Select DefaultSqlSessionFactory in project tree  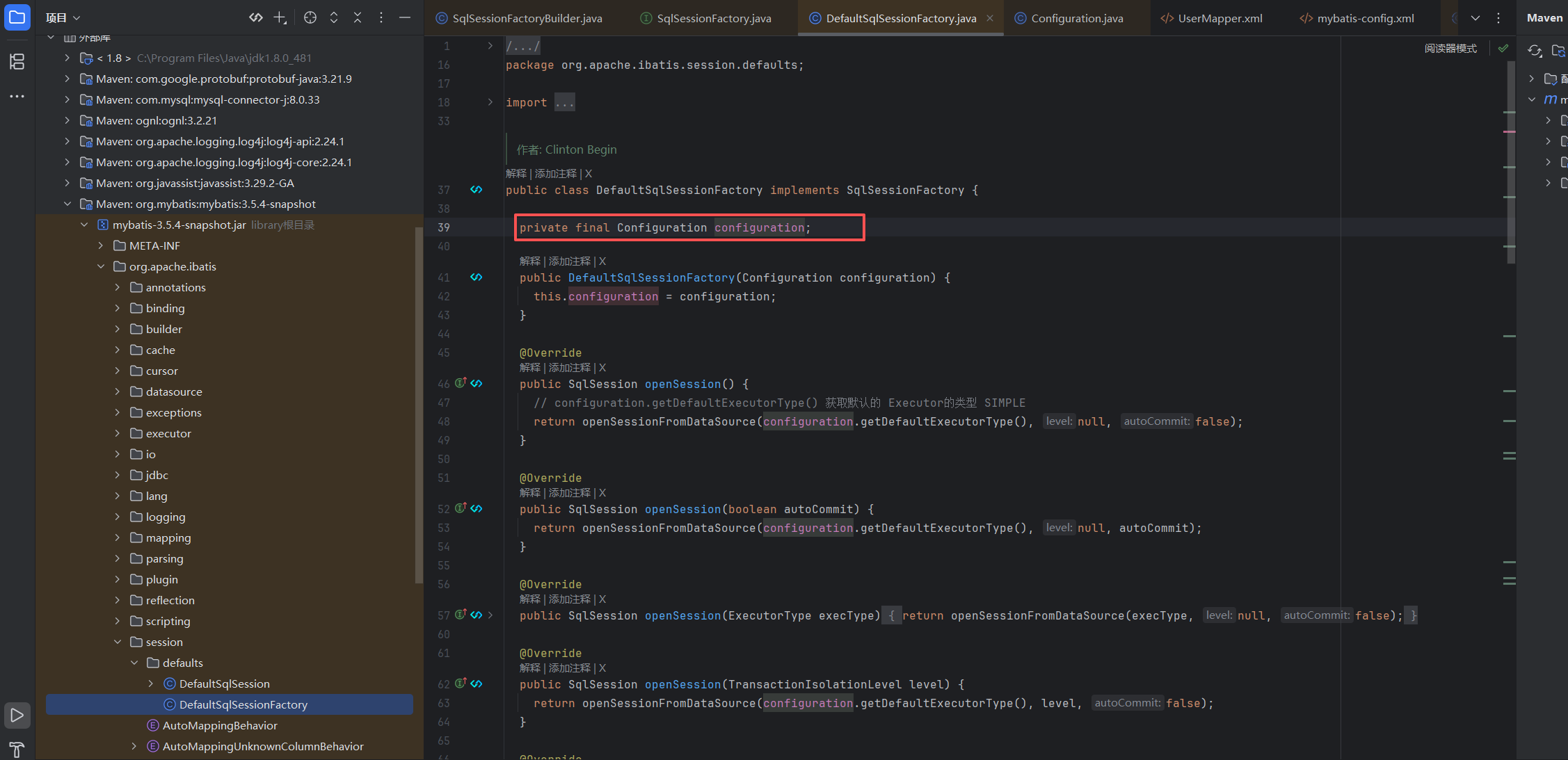pyautogui.click(x=230, y=704)
